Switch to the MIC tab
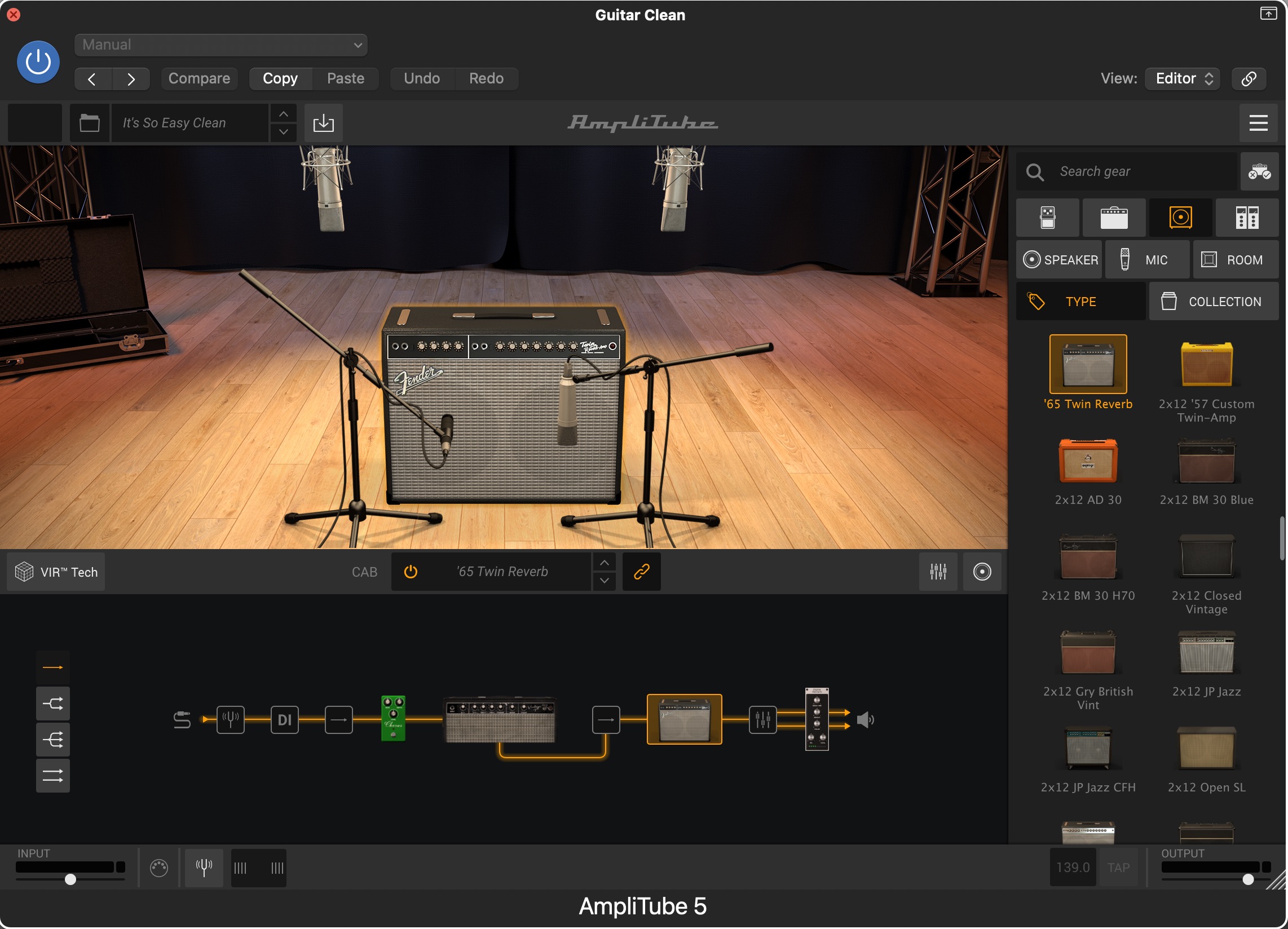The image size is (1288, 929). (x=1148, y=259)
